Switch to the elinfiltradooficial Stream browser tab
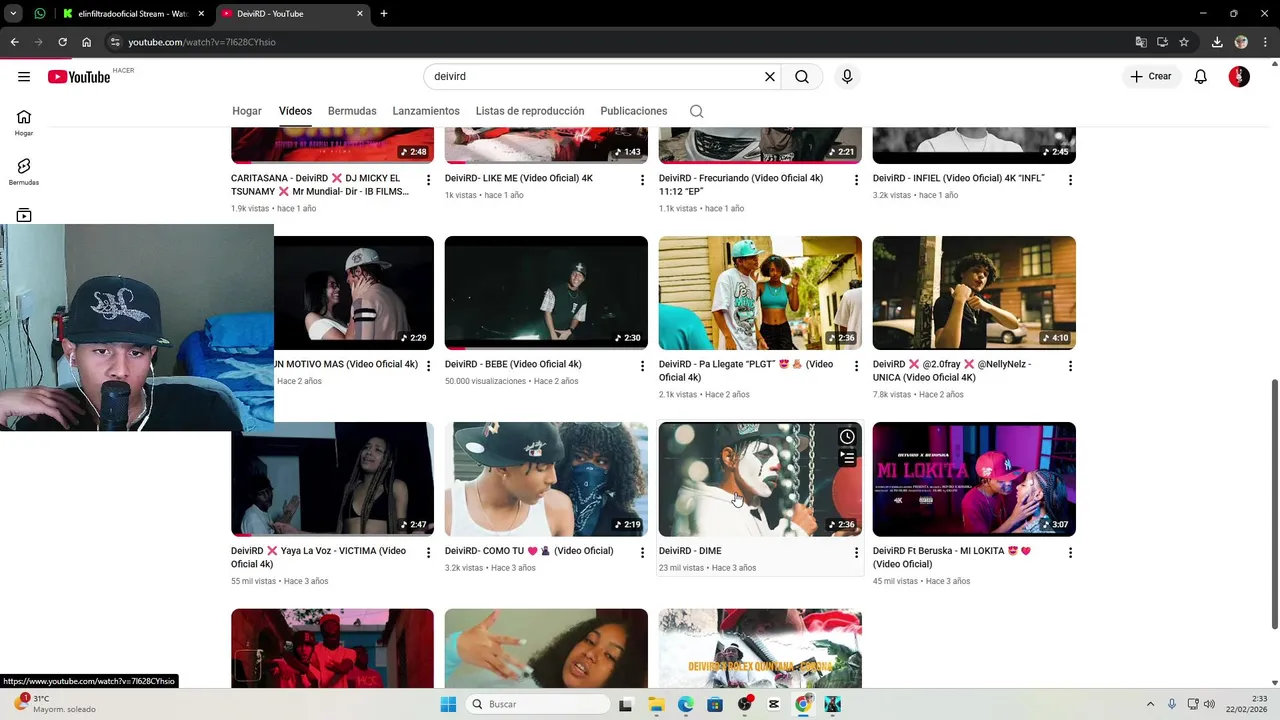This screenshot has width=1280, height=720. (x=133, y=14)
